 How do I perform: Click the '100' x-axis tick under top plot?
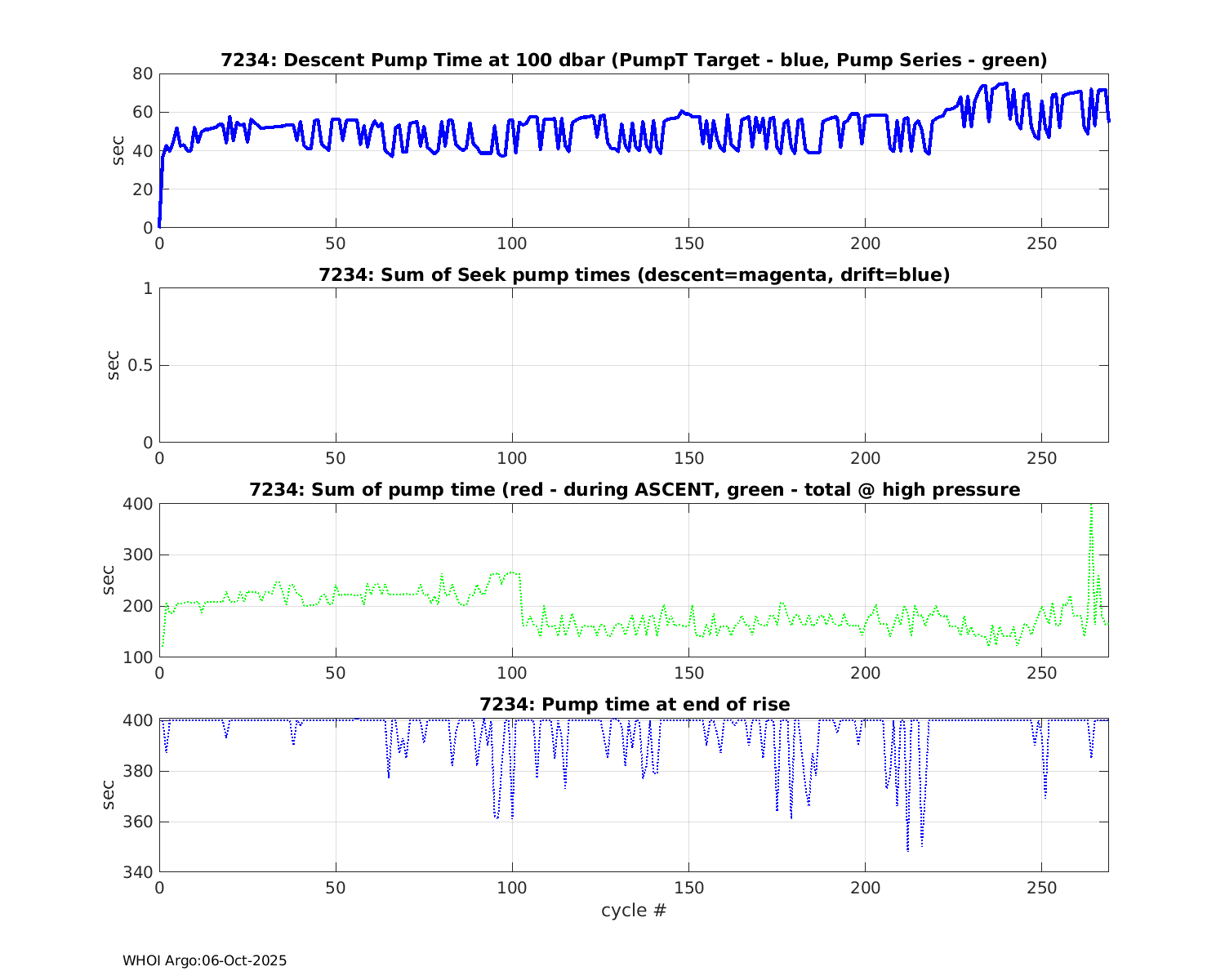512,244
